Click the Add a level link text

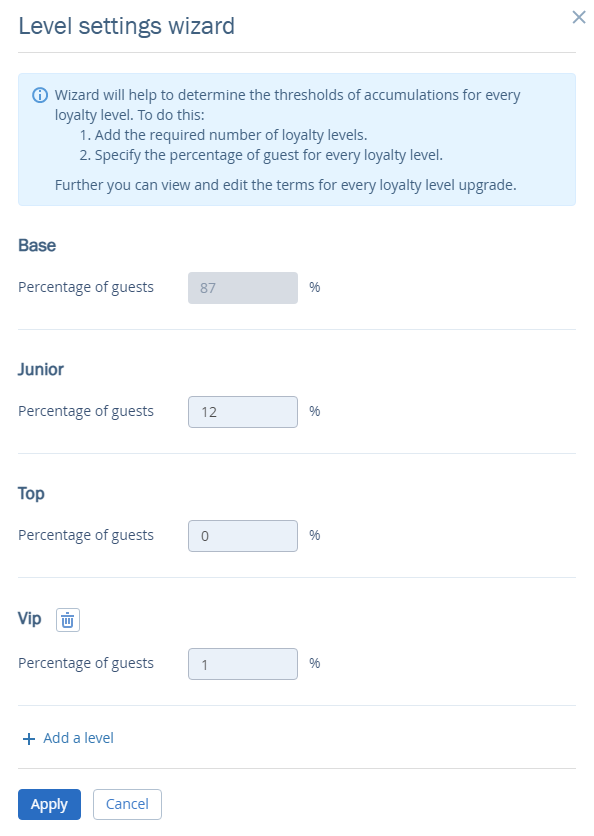tap(78, 738)
